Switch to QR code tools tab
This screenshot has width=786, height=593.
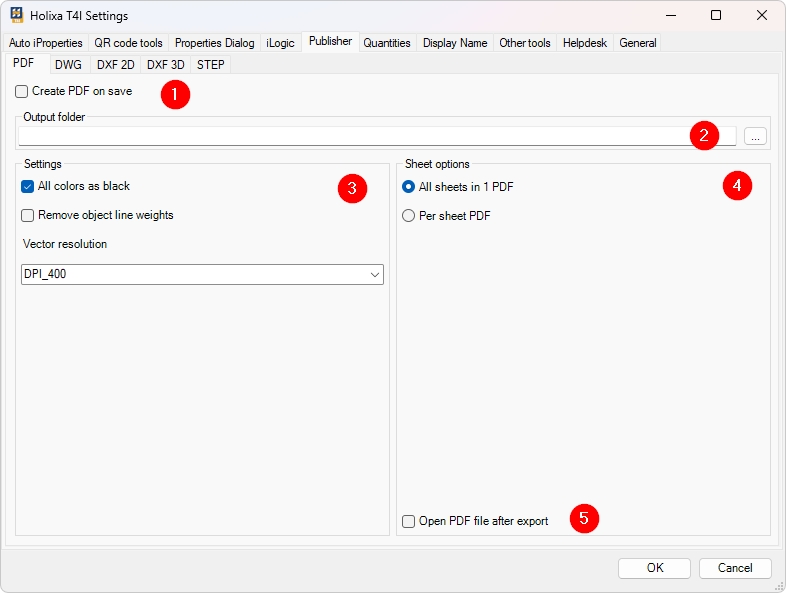click(128, 43)
